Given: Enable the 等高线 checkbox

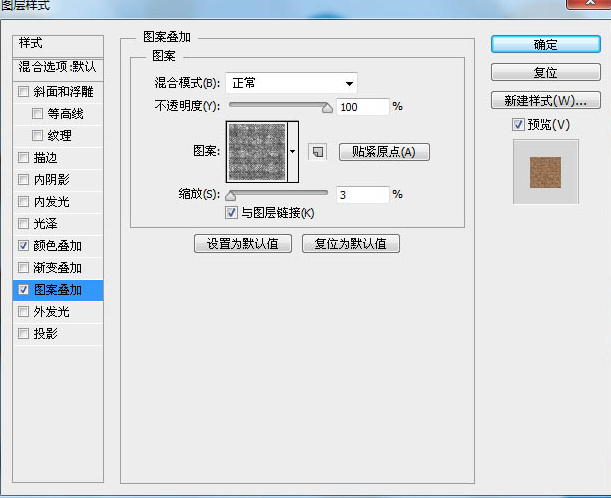Looking at the screenshot, I should (37, 114).
